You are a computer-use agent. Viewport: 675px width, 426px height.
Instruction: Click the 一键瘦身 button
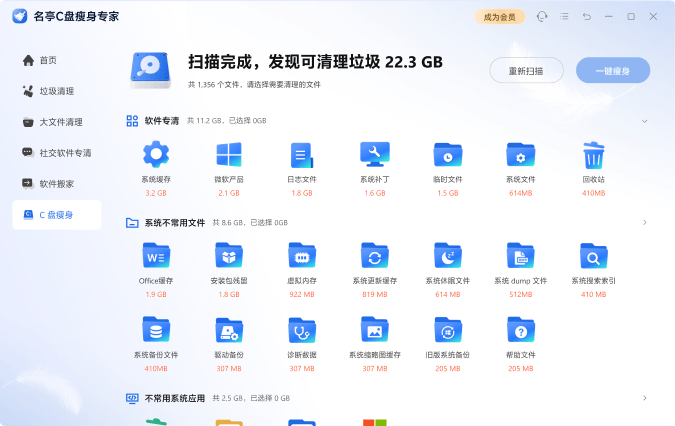[613, 70]
